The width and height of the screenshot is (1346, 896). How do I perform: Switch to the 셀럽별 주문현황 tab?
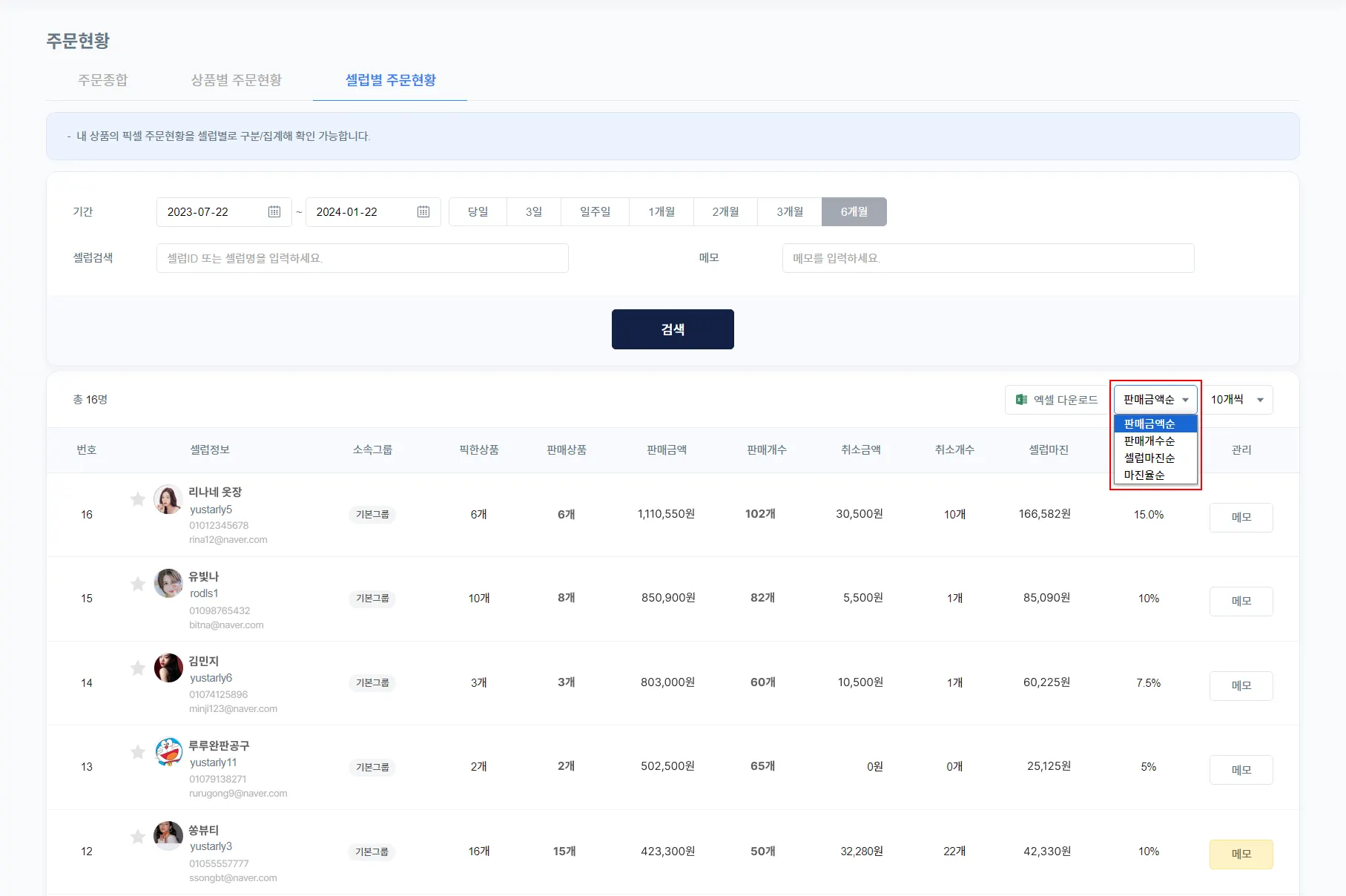coord(391,80)
